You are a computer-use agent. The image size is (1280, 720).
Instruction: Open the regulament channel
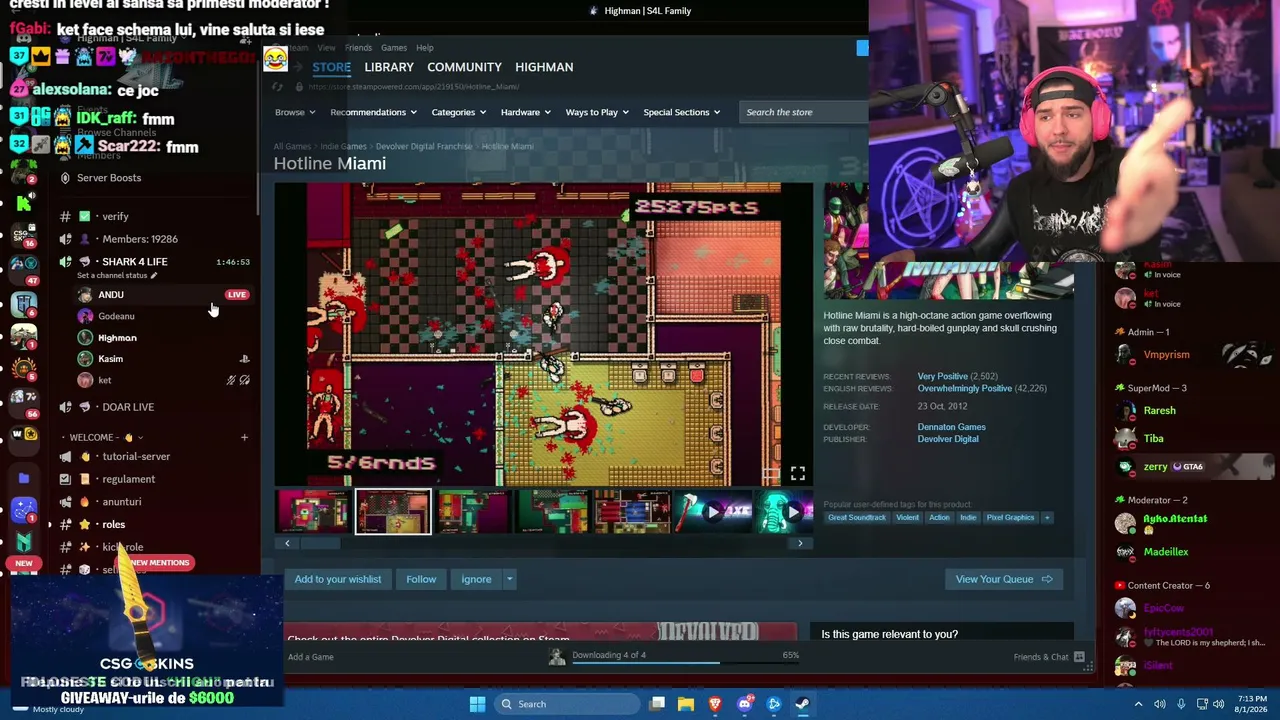tap(129, 479)
